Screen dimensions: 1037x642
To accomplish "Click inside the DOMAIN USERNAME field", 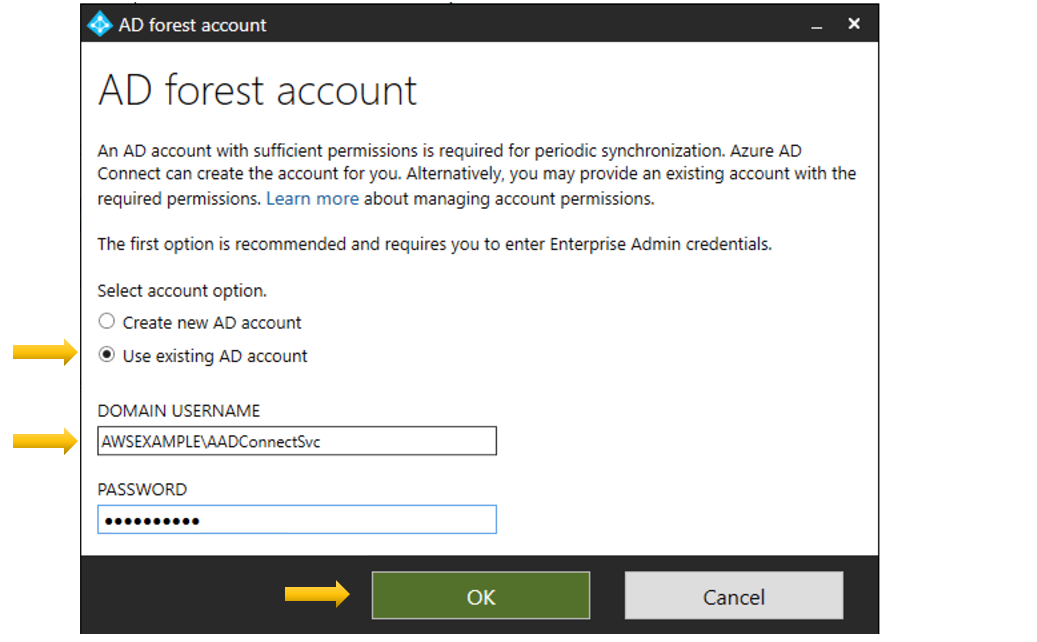I will pos(297,441).
